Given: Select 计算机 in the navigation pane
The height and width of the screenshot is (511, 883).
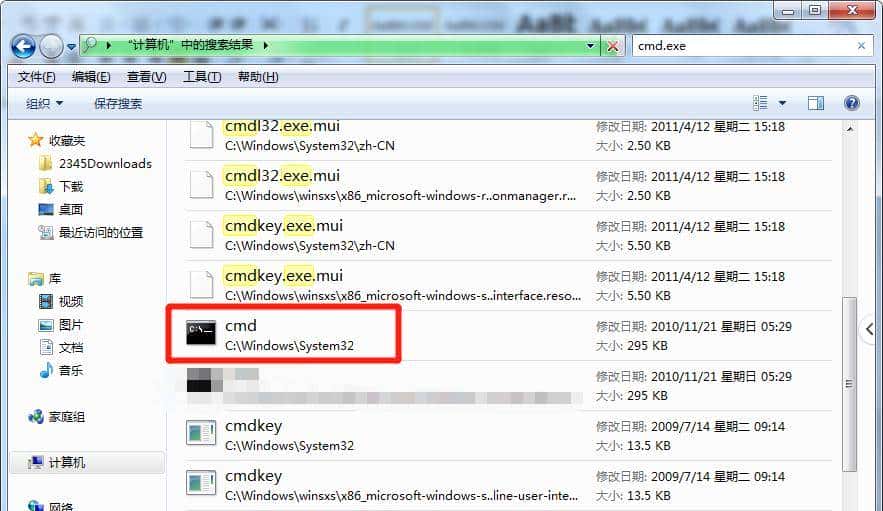Looking at the screenshot, I should click(x=67, y=462).
